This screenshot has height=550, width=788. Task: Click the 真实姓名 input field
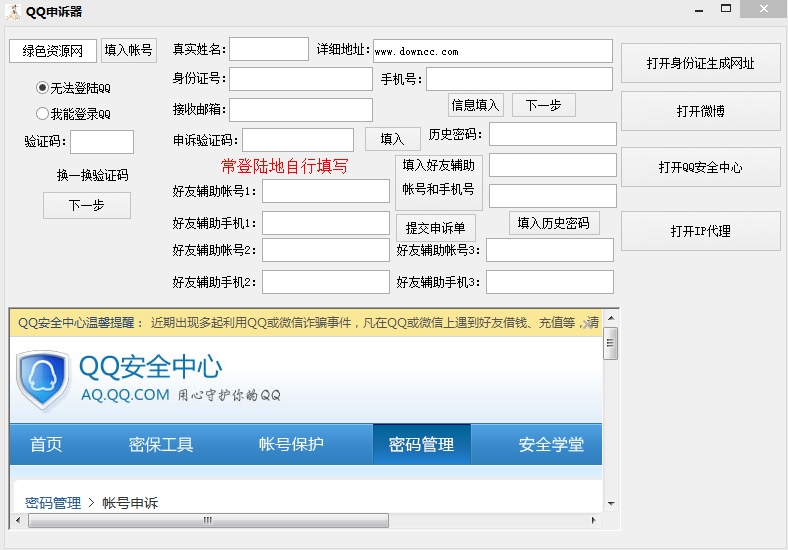point(269,49)
